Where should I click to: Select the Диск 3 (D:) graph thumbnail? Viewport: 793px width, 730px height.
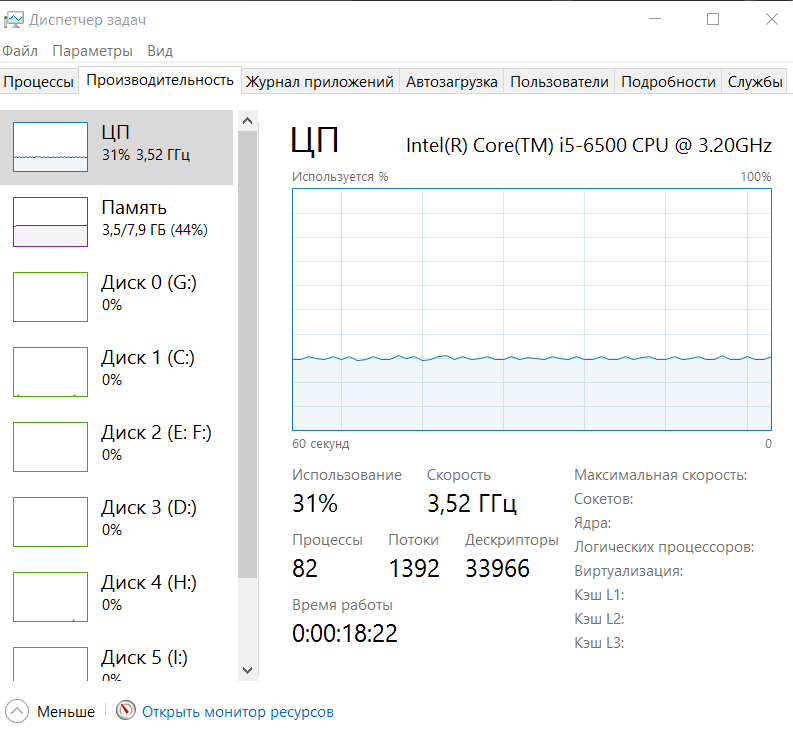tap(50, 522)
